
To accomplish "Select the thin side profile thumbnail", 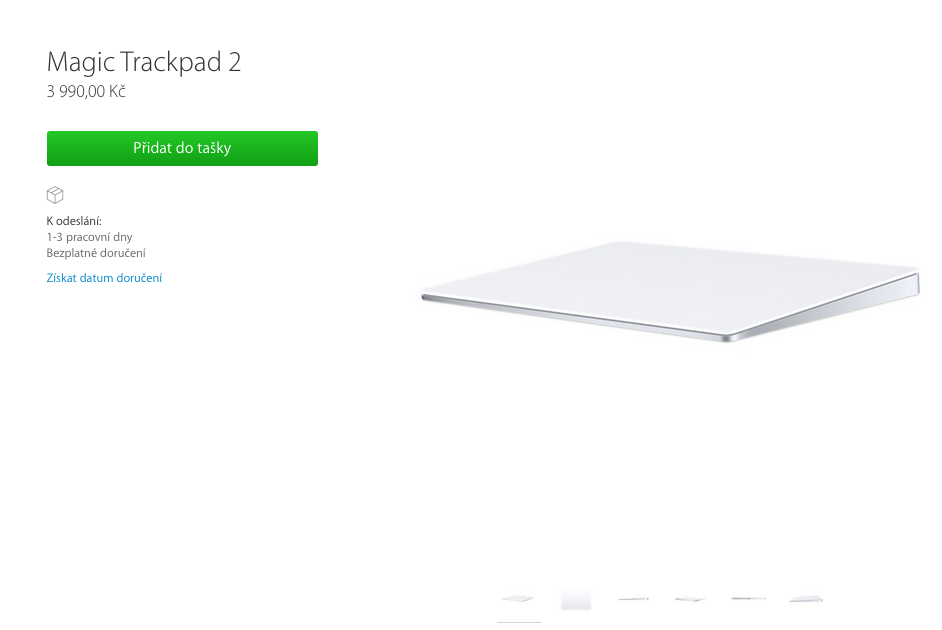I will (x=633, y=599).
